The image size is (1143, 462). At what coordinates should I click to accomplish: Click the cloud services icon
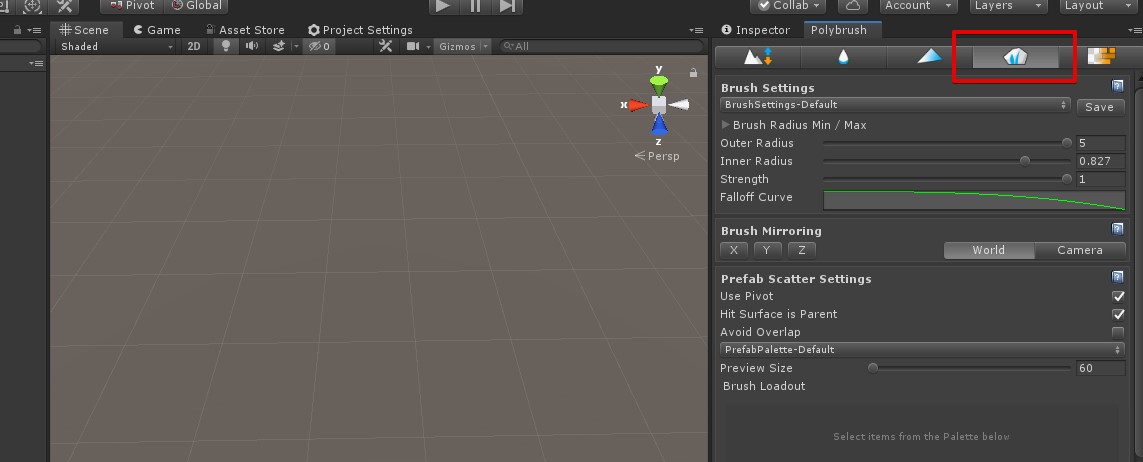(852, 6)
